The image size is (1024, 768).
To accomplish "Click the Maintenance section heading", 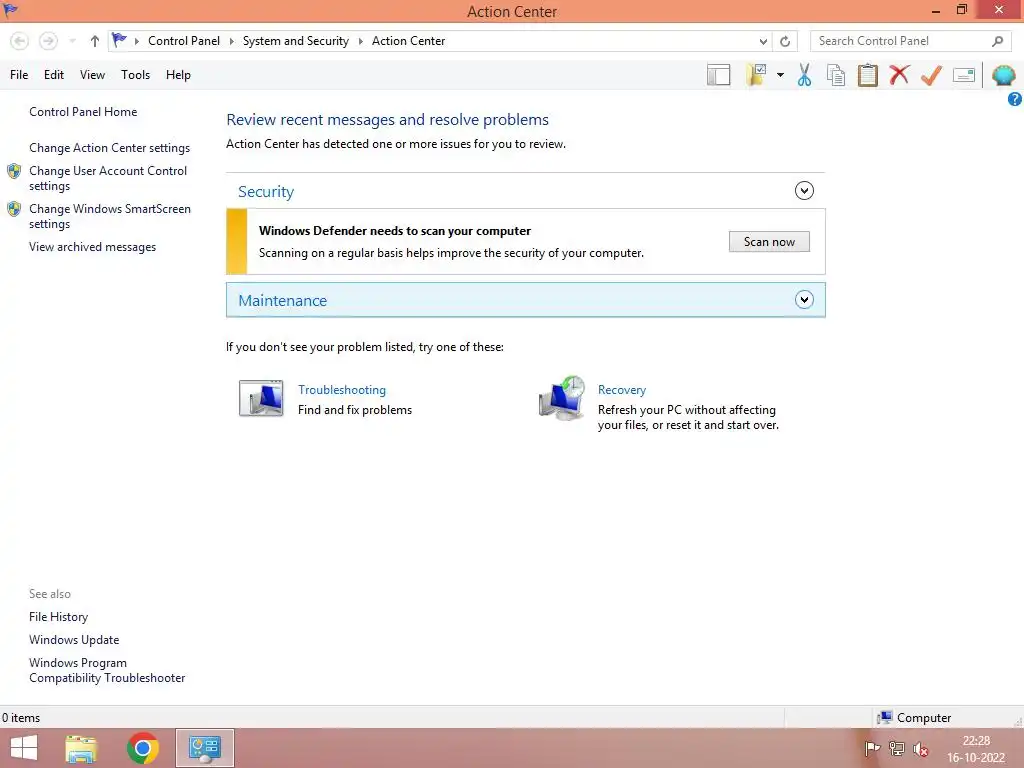I will click(x=282, y=300).
